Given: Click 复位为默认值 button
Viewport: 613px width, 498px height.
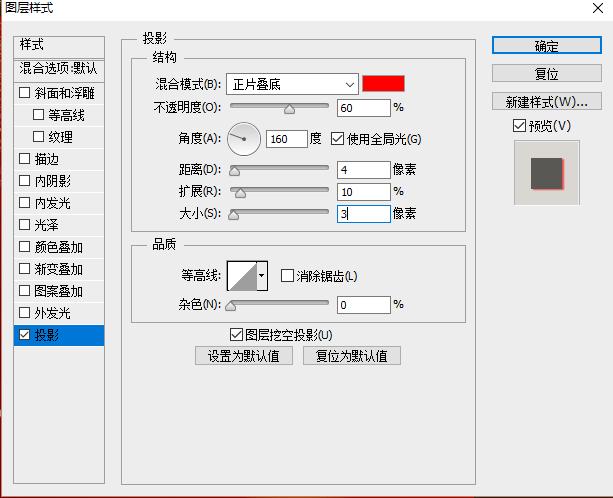Looking at the screenshot, I should click(x=352, y=356).
